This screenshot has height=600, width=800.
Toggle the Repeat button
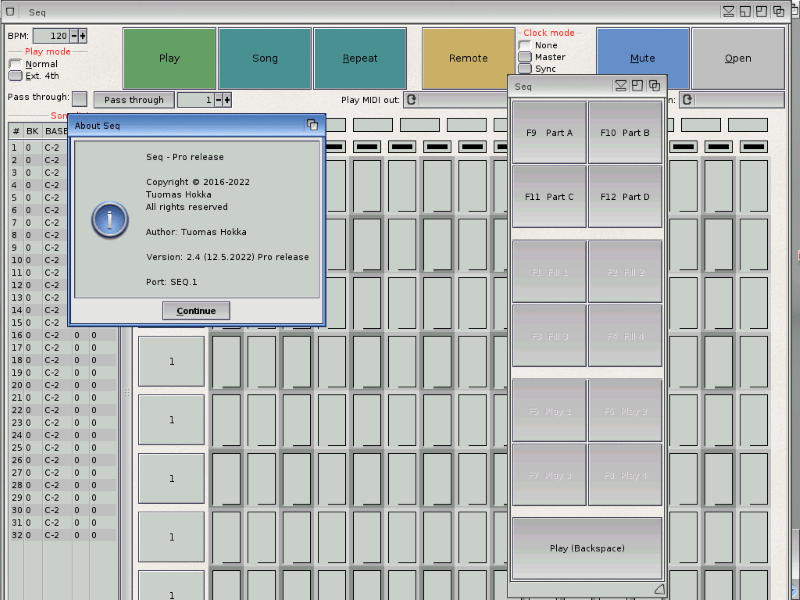coord(360,59)
